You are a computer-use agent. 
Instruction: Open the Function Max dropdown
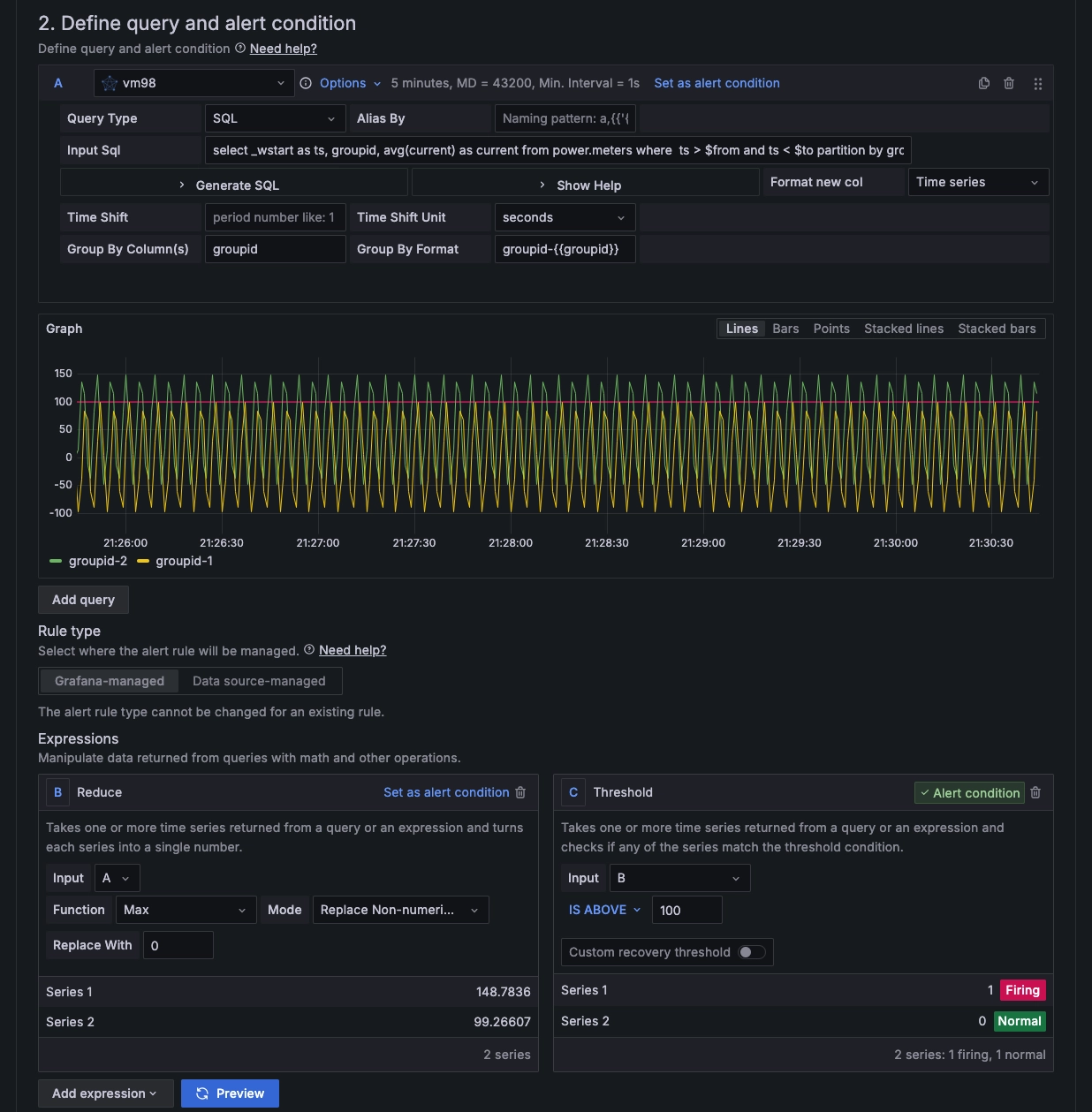[x=186, y=910]
